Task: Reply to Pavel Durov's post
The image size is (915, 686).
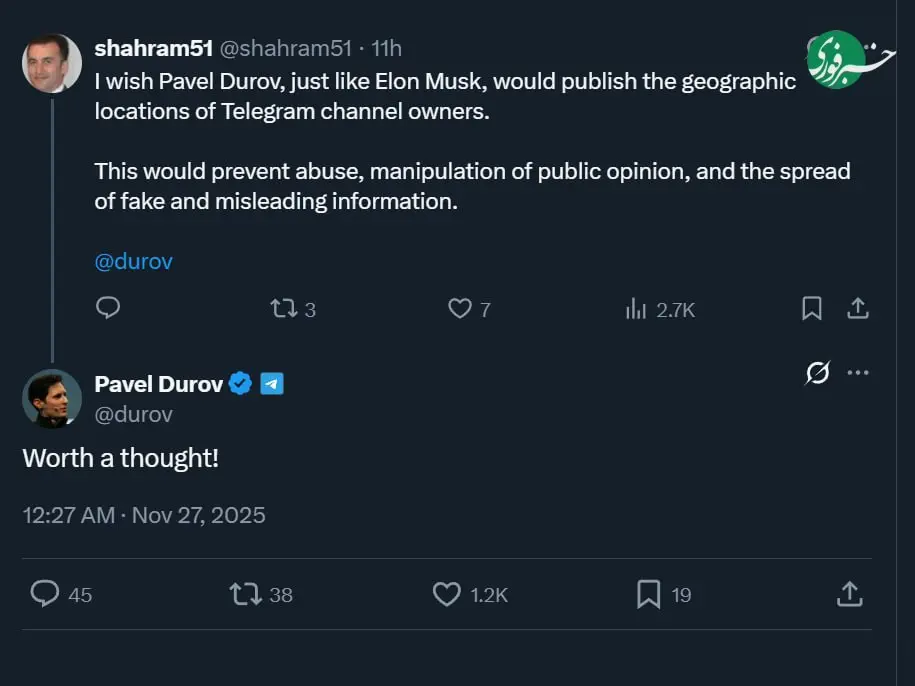Action: (45, 594)
